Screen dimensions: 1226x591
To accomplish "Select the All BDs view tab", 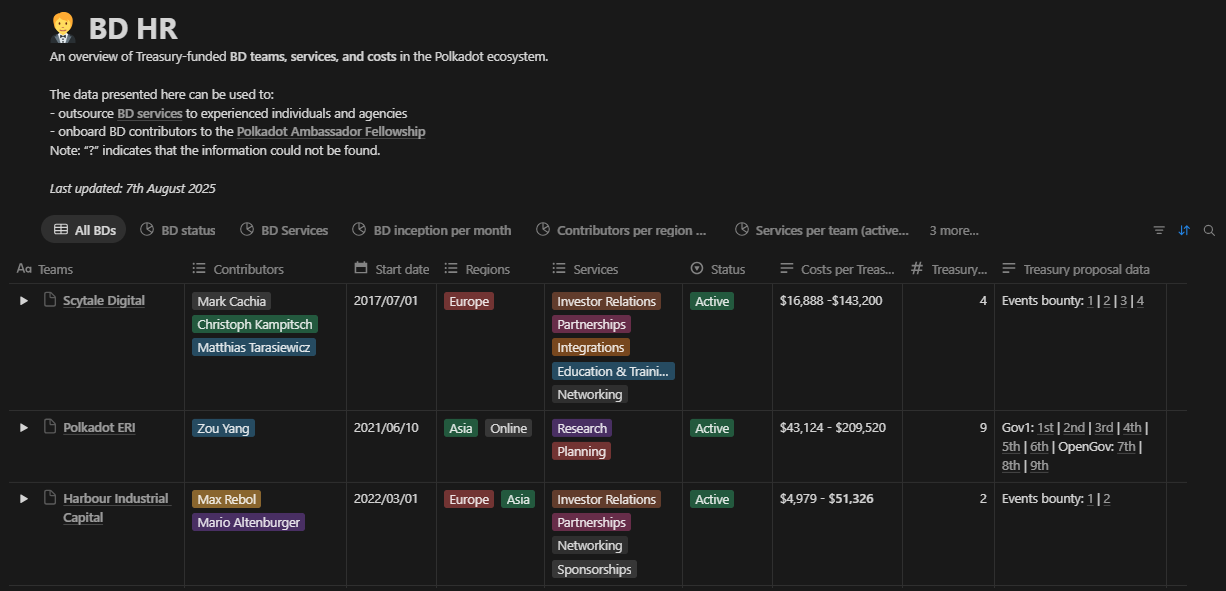I will pos(84,230).
